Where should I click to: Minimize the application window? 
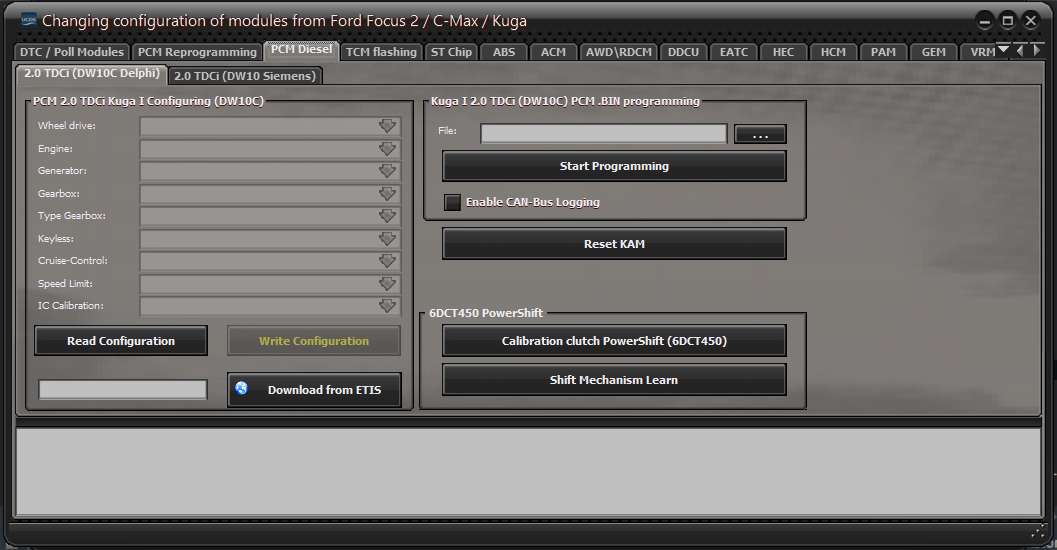[x=985, y=20]
